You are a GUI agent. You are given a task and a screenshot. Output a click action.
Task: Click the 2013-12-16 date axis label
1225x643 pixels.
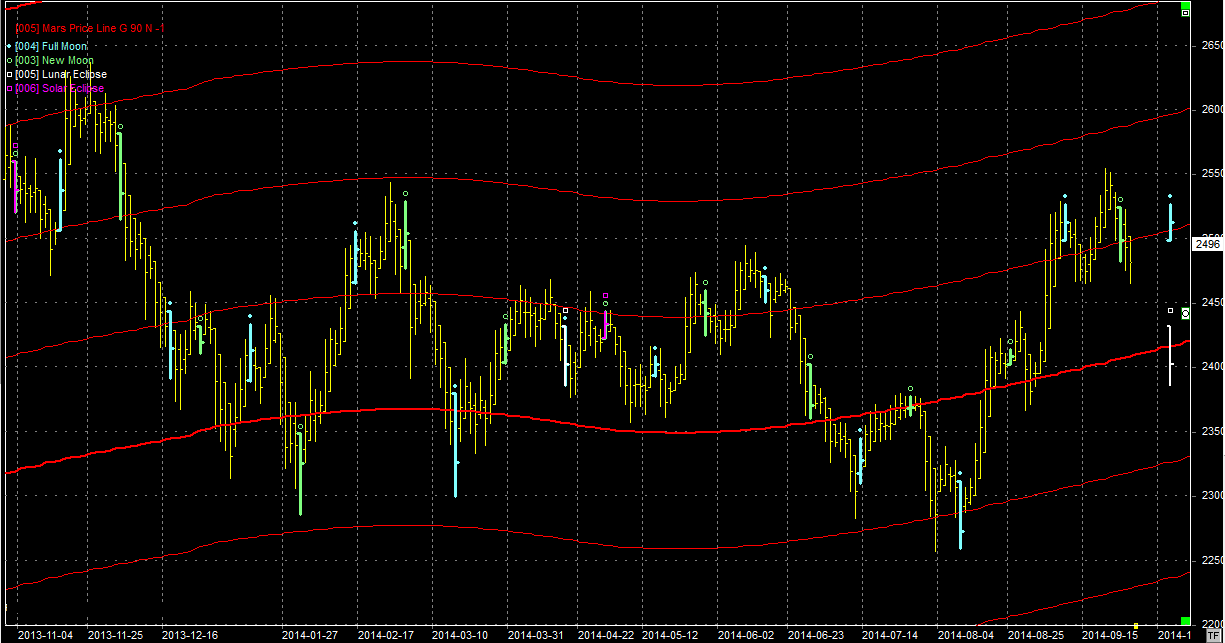pyautogui.click(x=190, y=635)
